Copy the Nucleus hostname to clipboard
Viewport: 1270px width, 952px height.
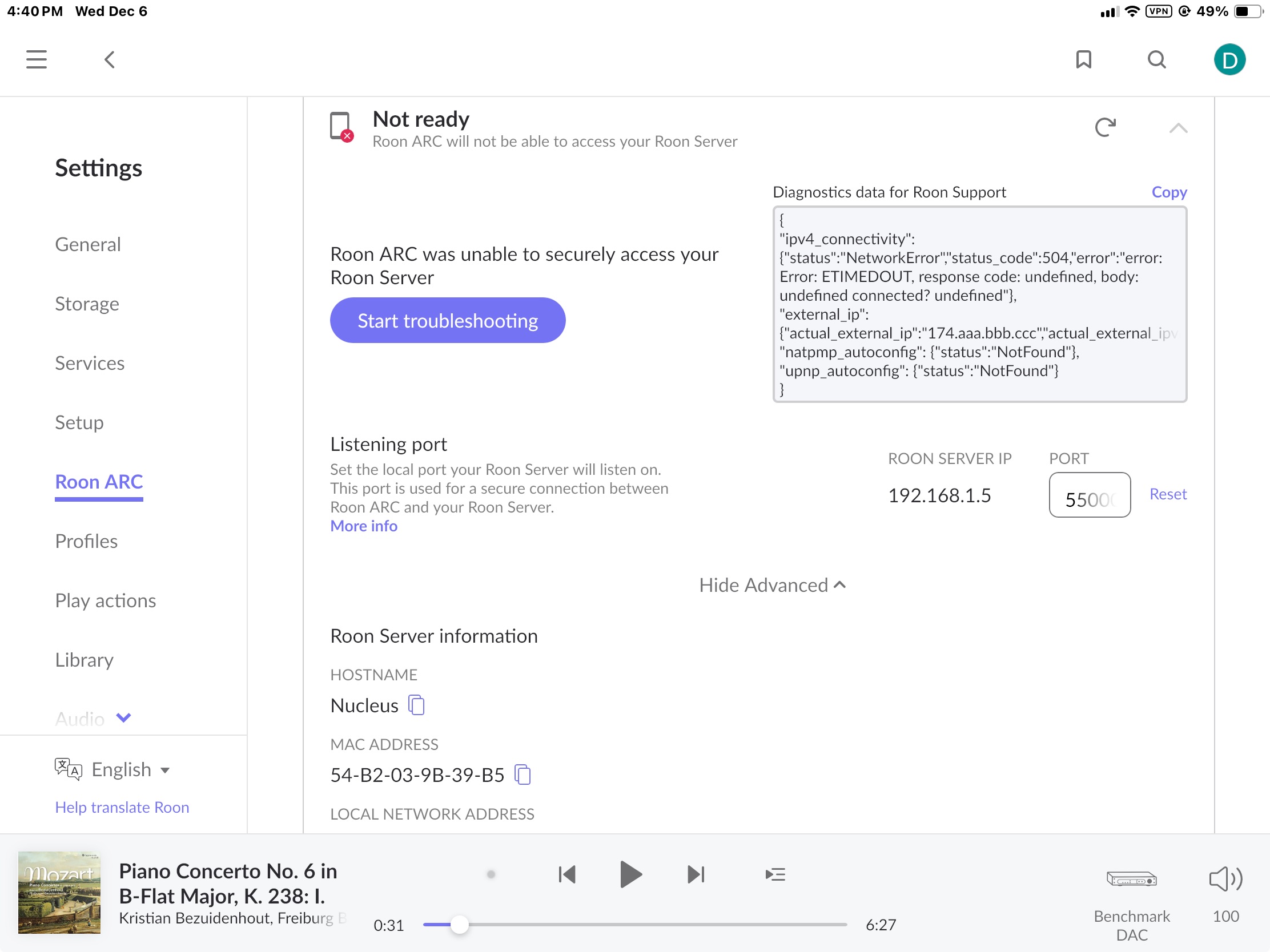click(416, 705)
